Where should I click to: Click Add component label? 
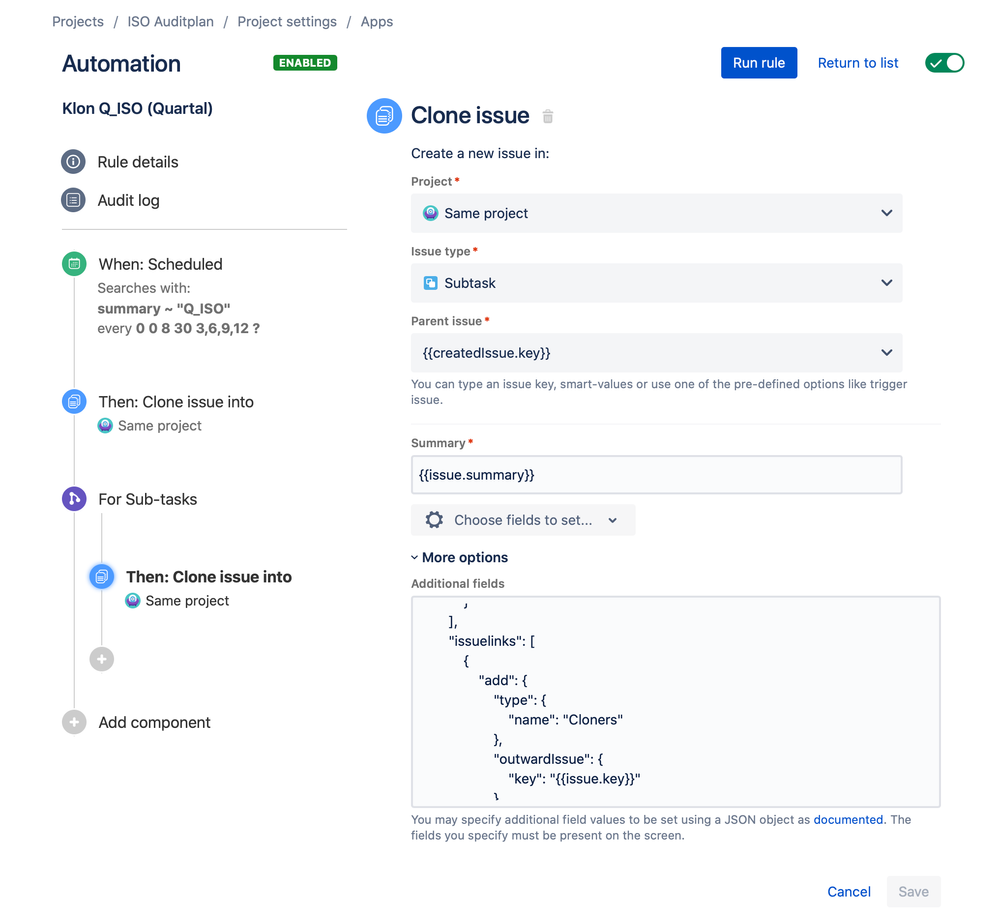click(x=154, y=722)
